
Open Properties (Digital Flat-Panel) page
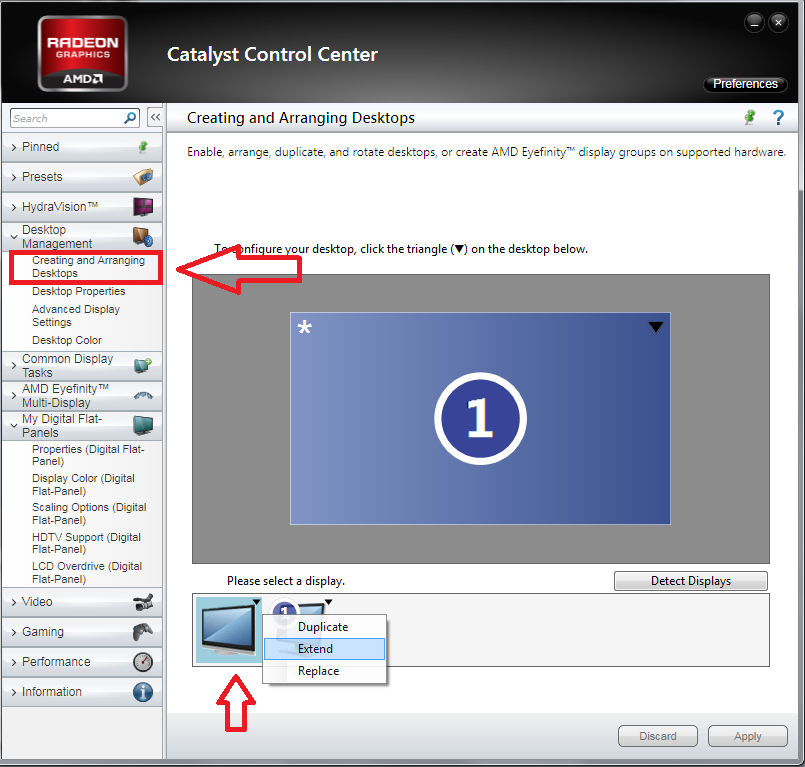click(88, 455)
